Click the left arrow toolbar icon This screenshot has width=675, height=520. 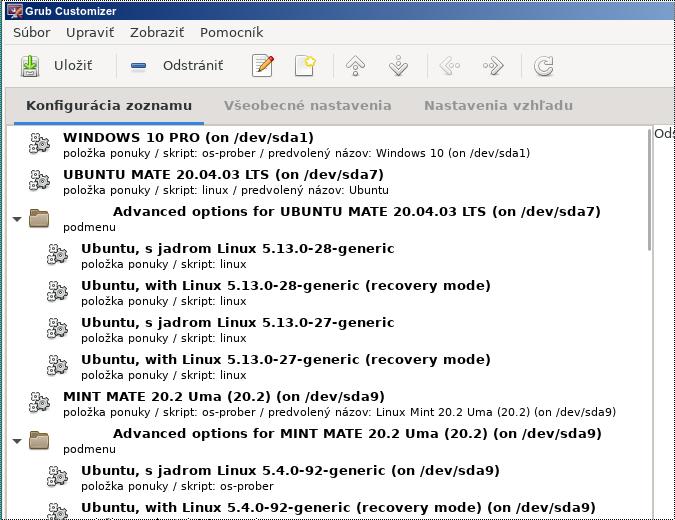click(450, 66)
